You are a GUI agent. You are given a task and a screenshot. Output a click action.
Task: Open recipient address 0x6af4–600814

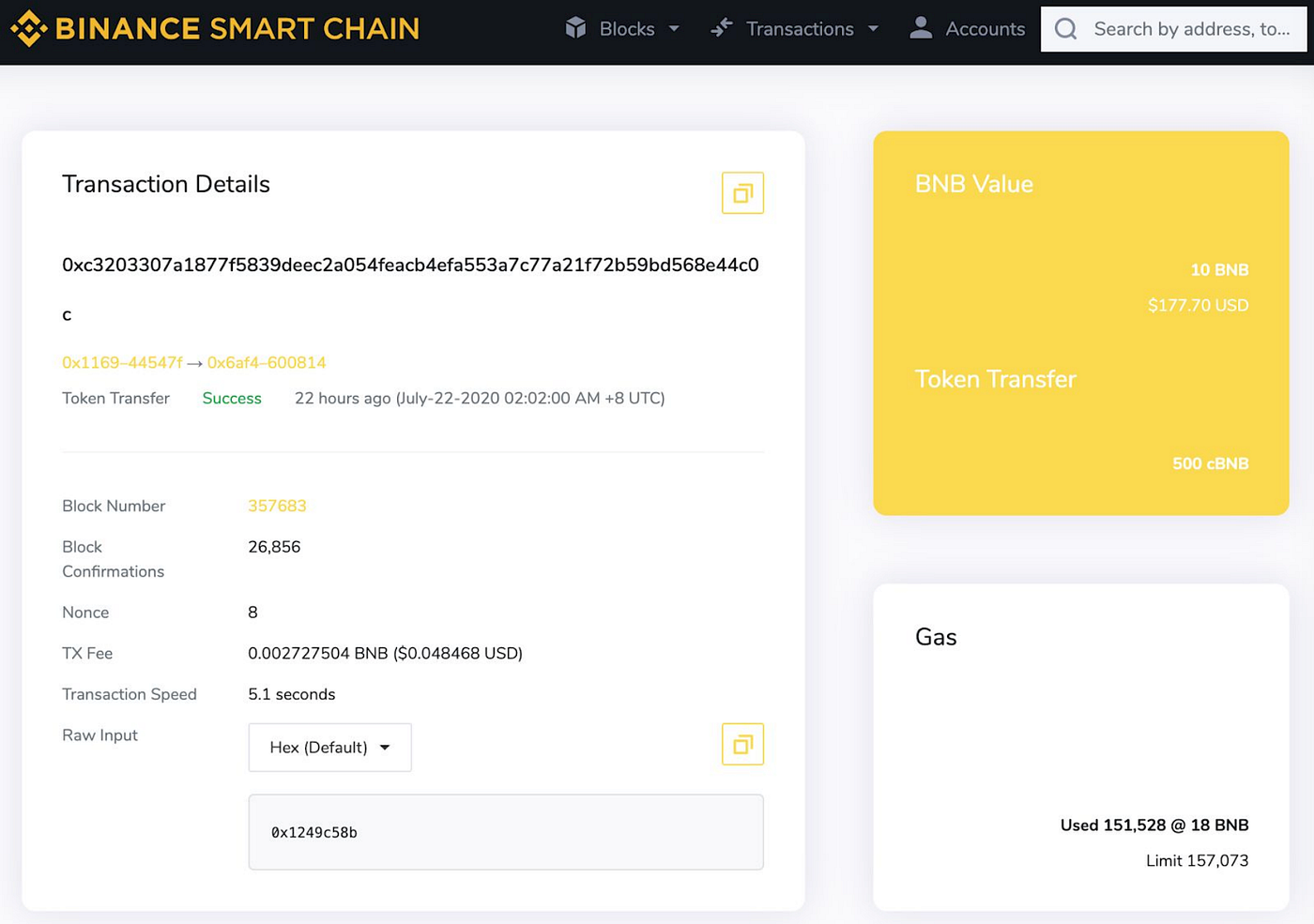[267, 363]
